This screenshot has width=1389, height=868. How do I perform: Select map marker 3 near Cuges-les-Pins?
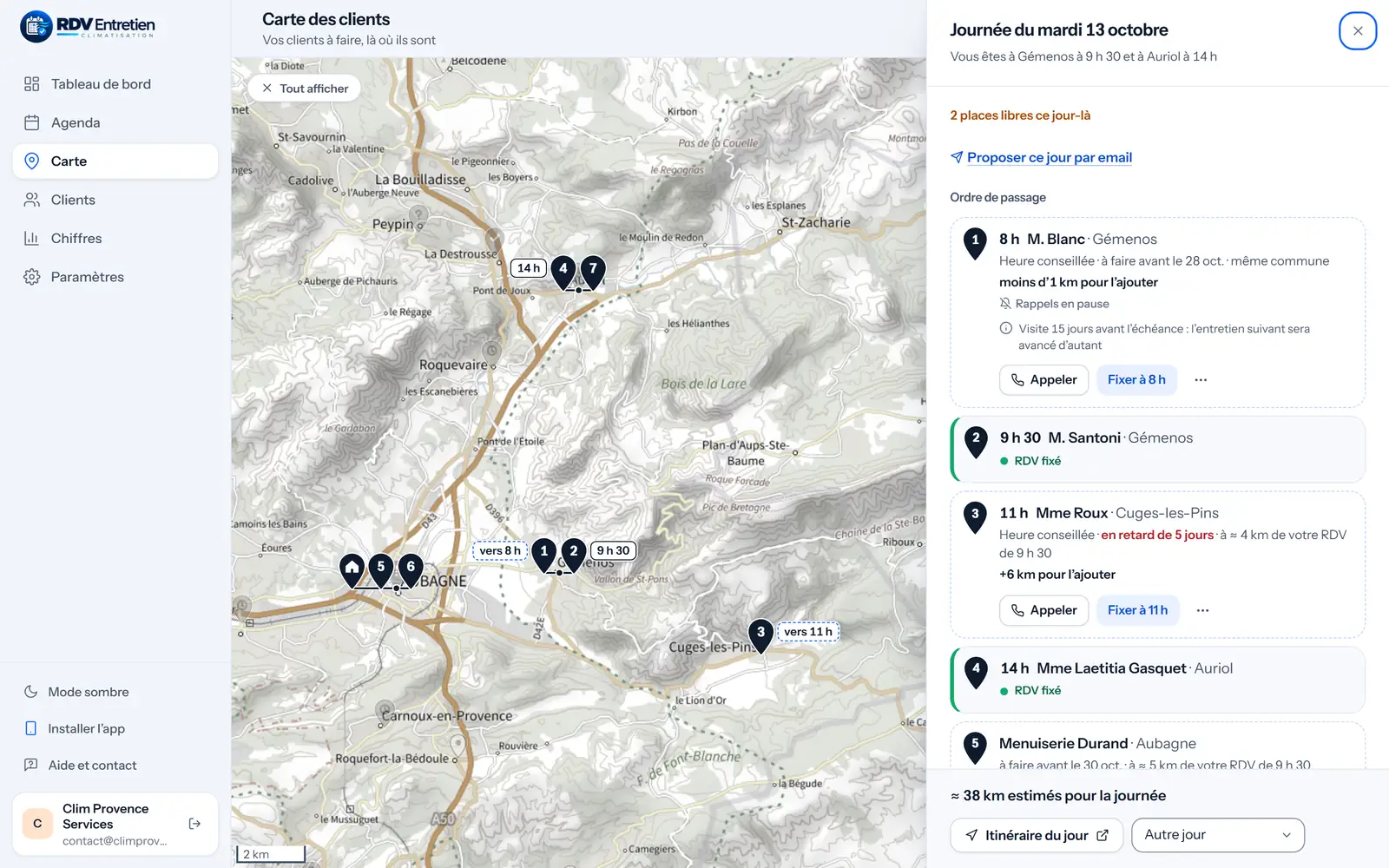pyautogui.click(x=761, y=635)
